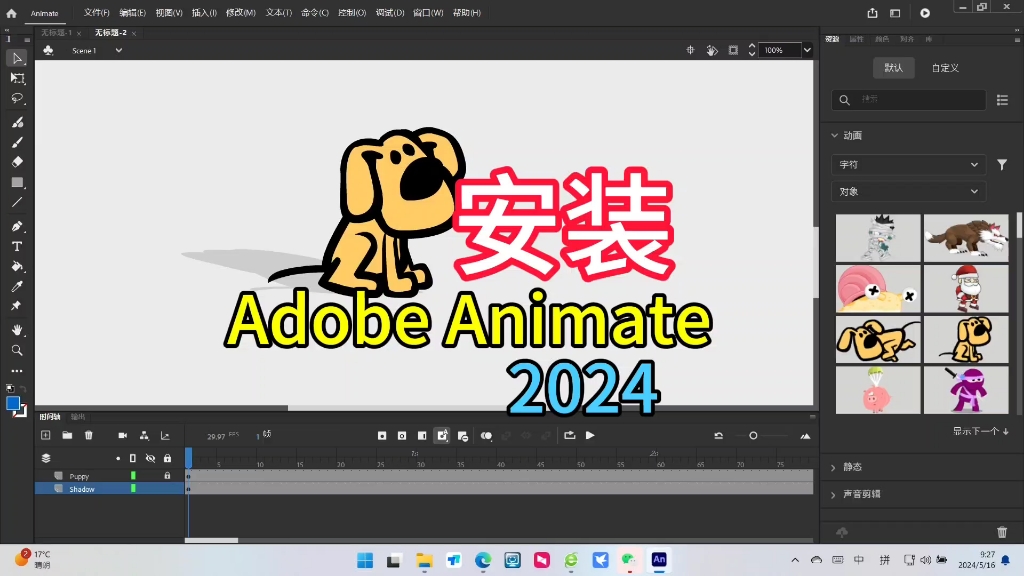Open the more tools ellipsis
This screenshot has height=576, width=1024.
(17, 371)
